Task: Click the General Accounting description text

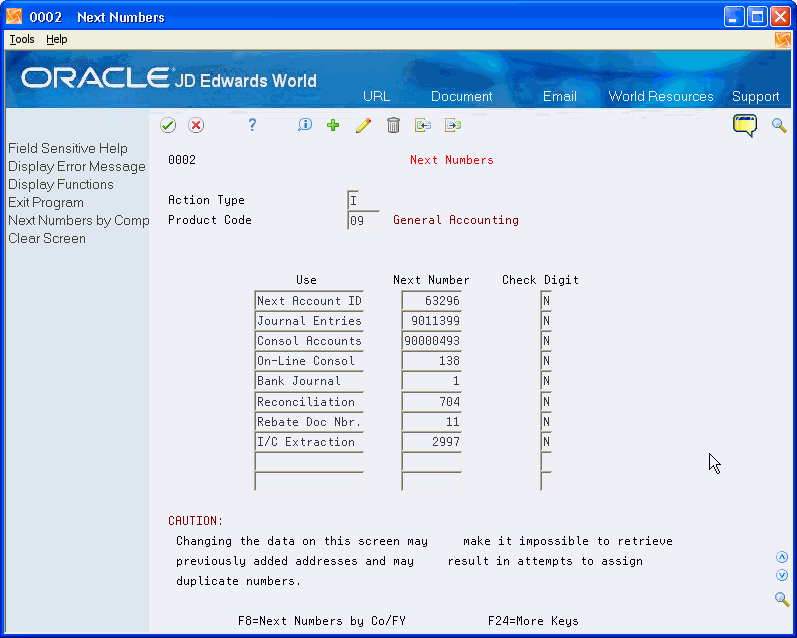Action: pos(456,220)
